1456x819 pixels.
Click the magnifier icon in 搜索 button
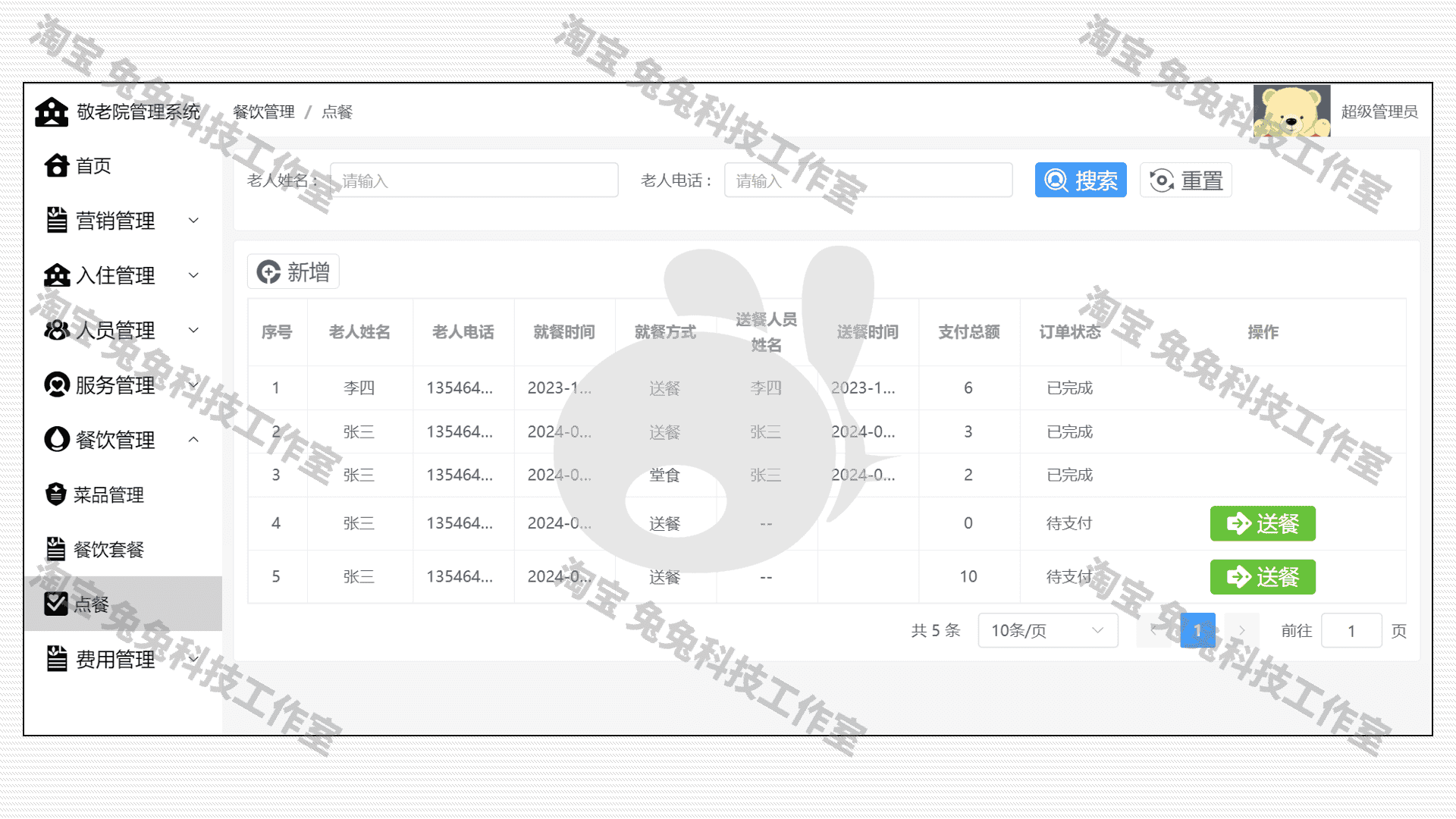1056,180
